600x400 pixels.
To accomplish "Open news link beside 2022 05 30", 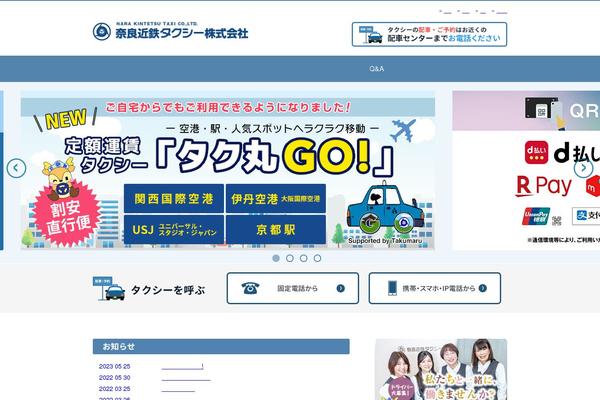I will click(x=186, y=378).
